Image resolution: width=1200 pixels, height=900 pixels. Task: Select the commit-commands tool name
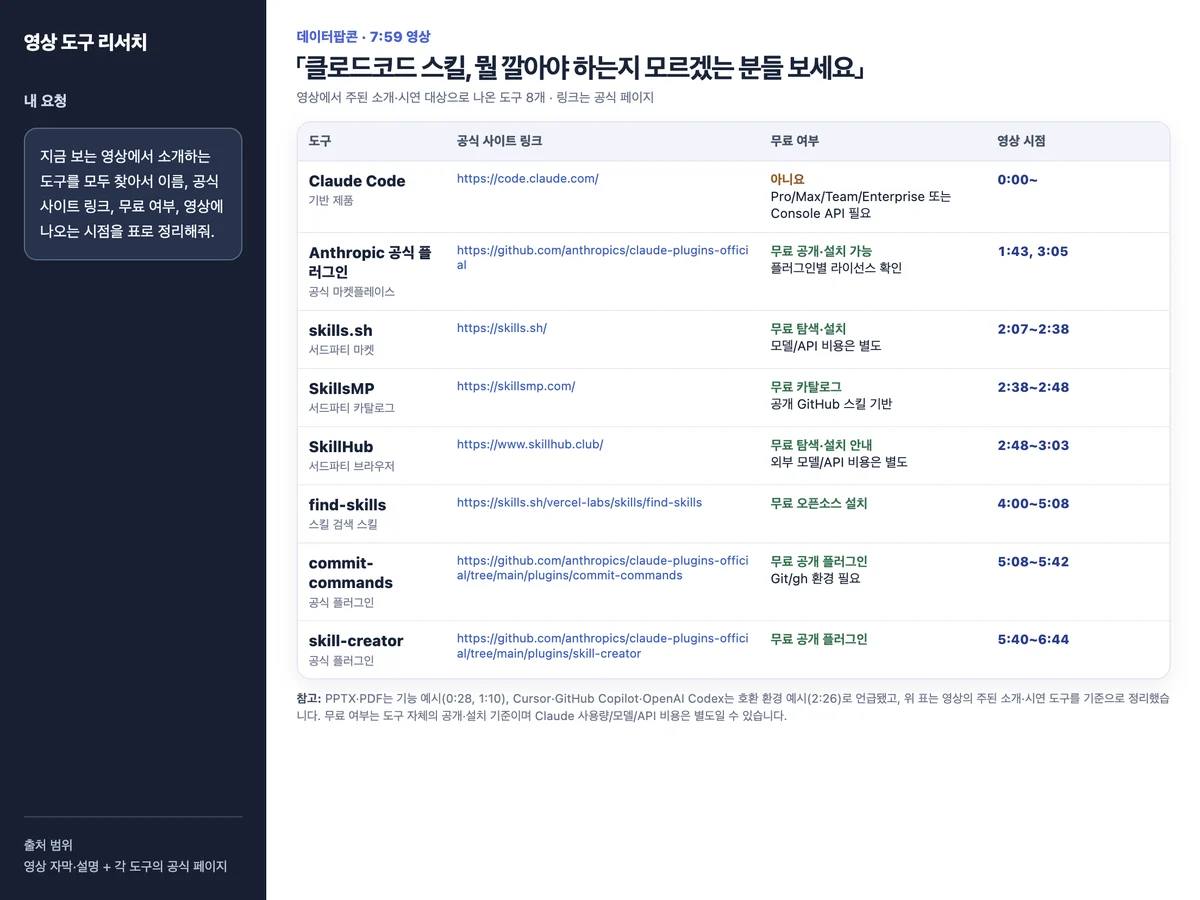(351, 572)
